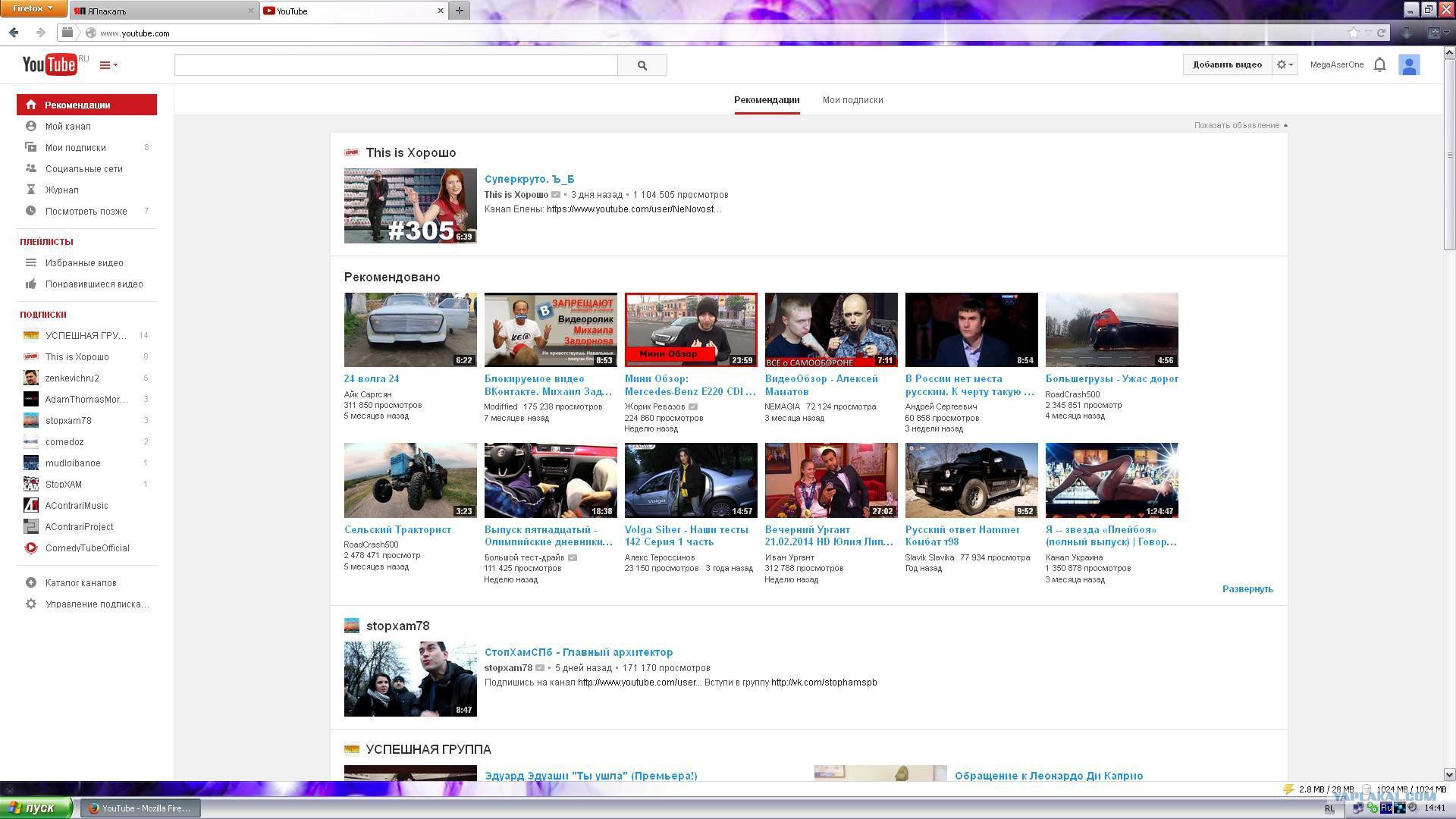Open Журнал history in the sidebar
The width and height of the screenshot is (1456, 819).
(x=86, y=190)
